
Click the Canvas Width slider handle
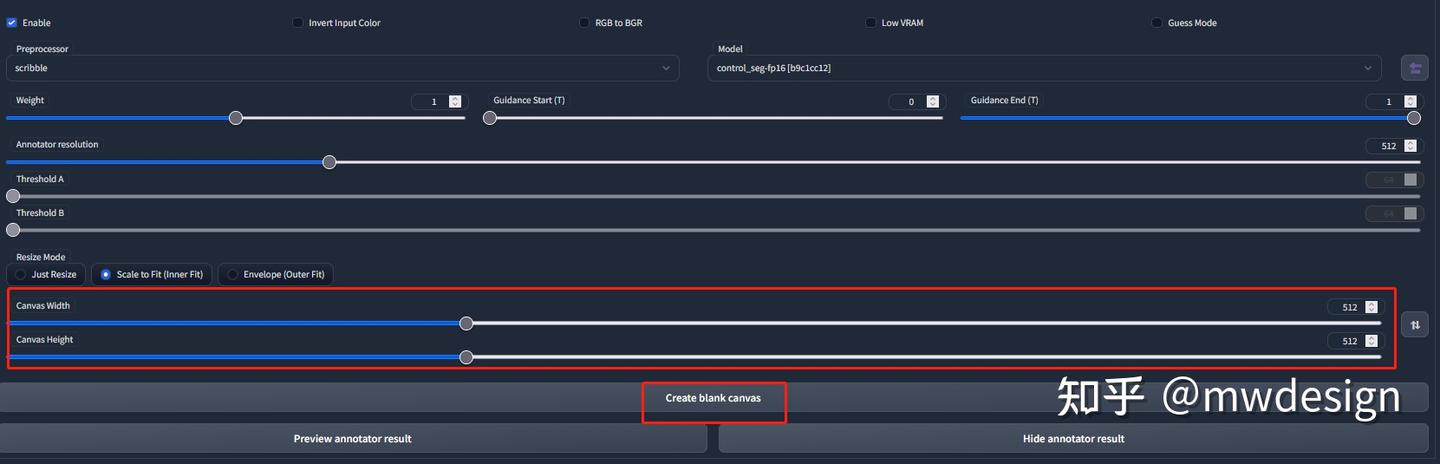click(466, 323)
